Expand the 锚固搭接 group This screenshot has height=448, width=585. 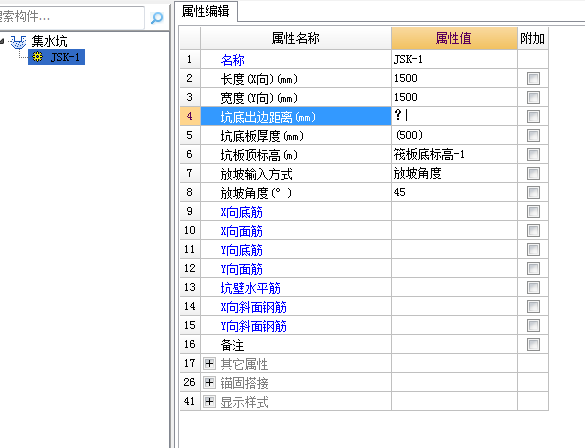(x=209, y=382)
